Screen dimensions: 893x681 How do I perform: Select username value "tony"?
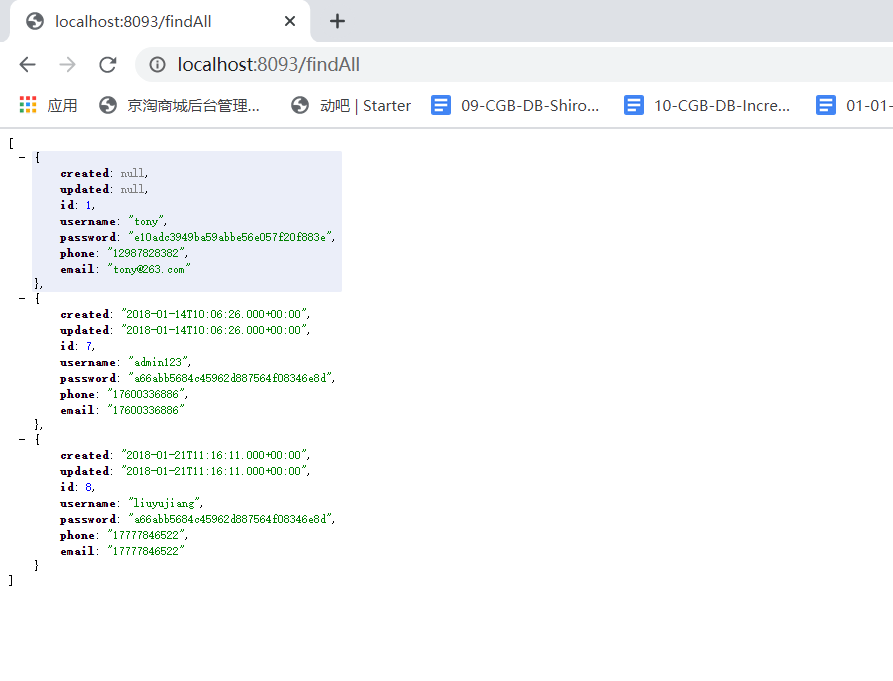click(x=146, y=221)
